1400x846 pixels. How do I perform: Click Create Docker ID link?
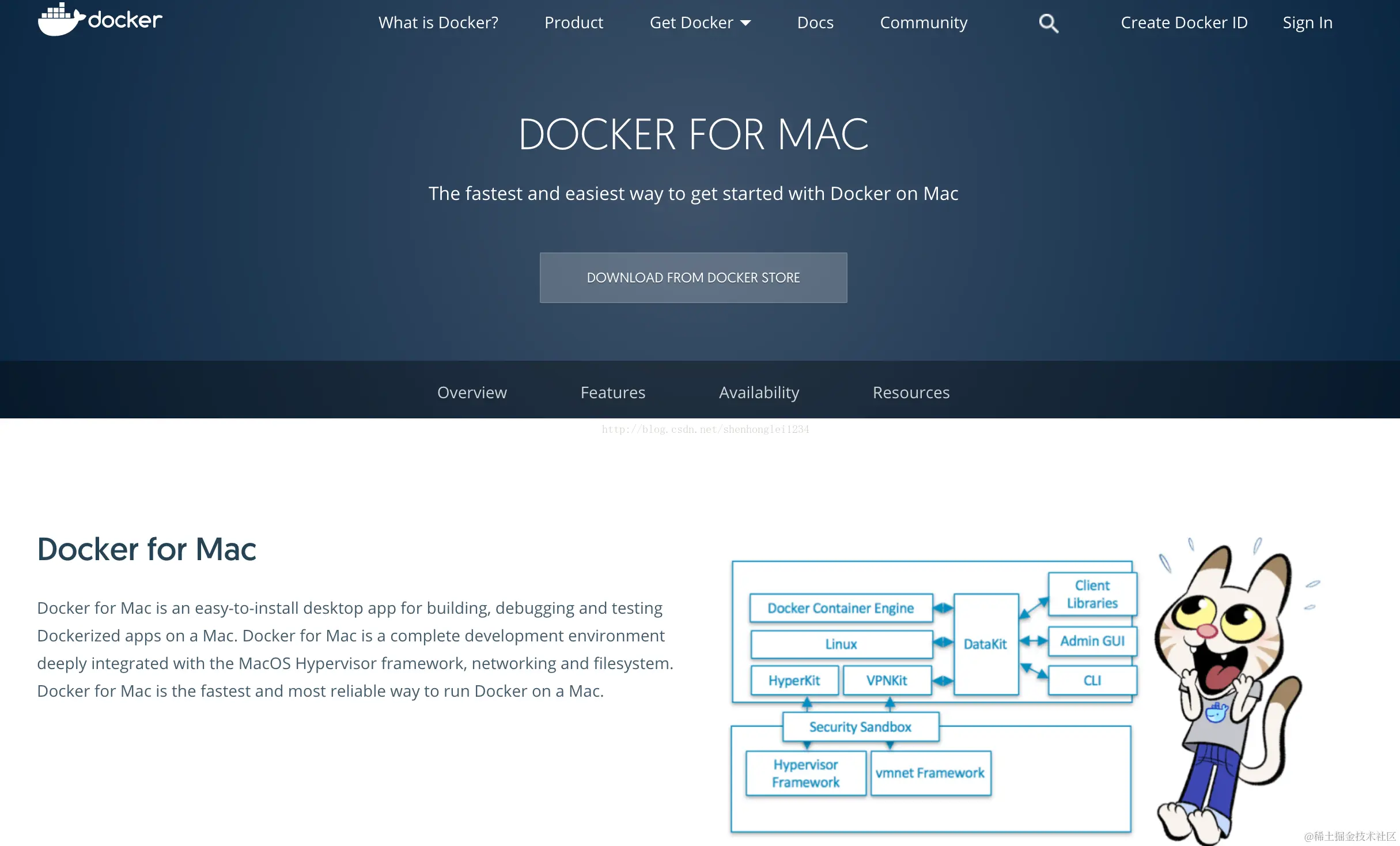point(1183,22)
